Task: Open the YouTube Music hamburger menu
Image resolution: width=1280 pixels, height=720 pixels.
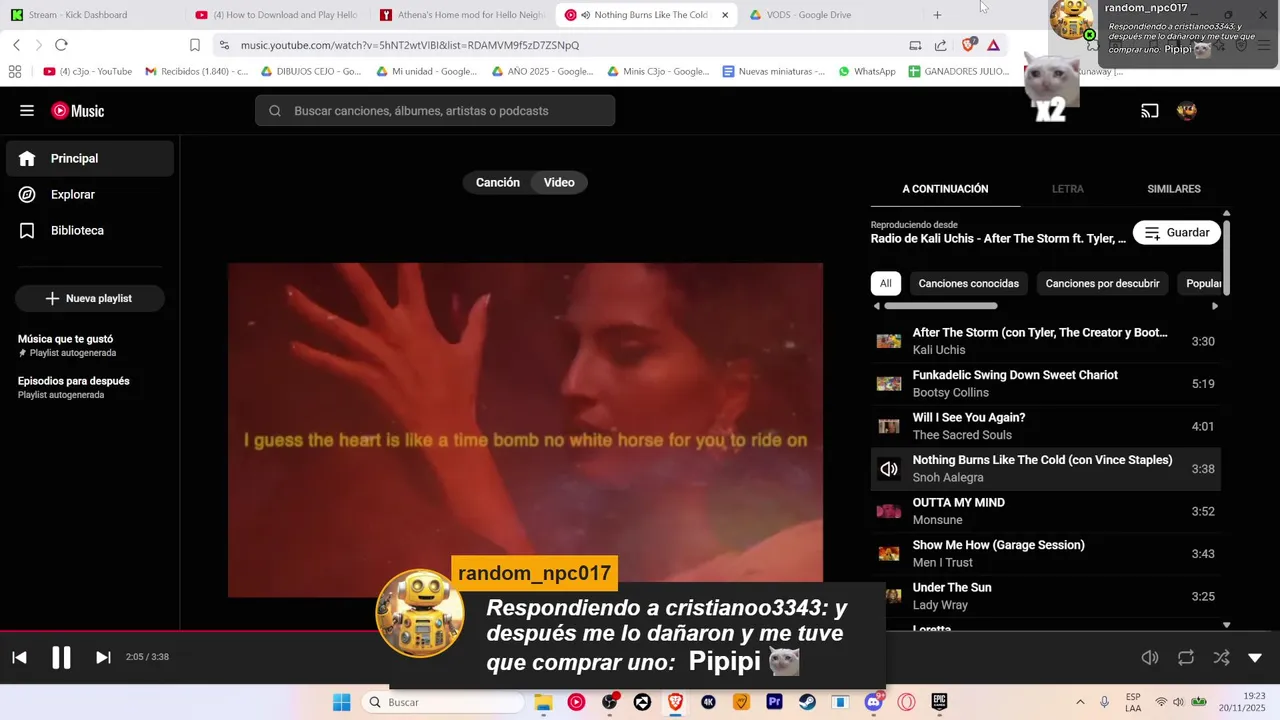Action: pos(27,111)
